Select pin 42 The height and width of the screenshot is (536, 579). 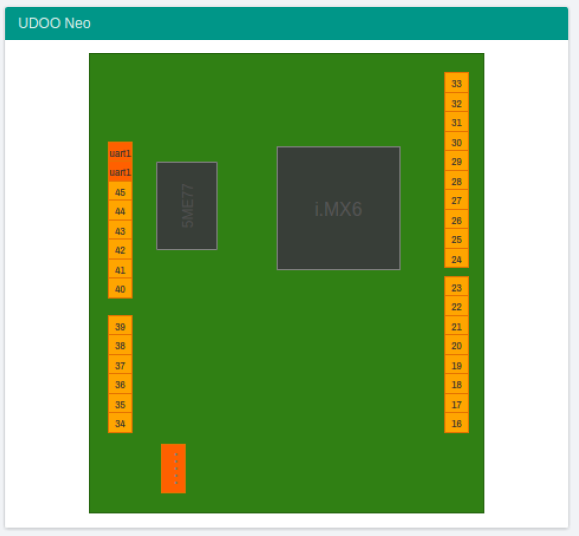click(120, 250)
